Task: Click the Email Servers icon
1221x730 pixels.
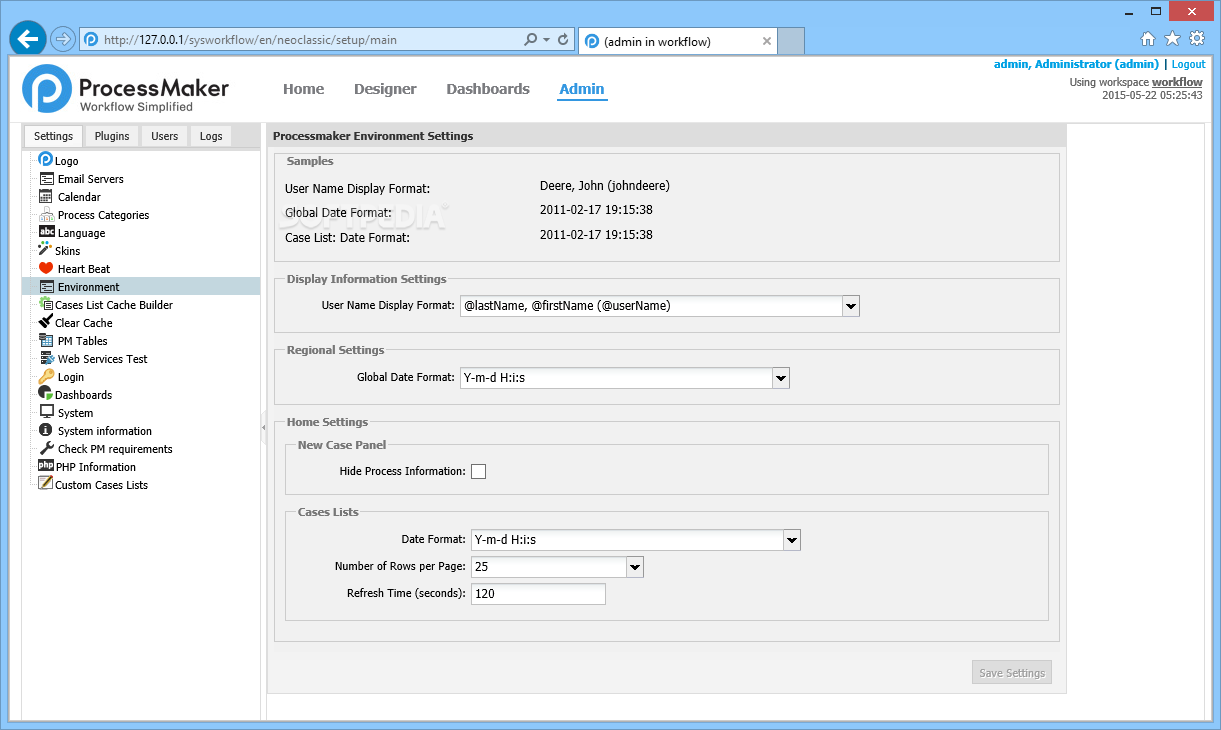Action: coord(46,179)
